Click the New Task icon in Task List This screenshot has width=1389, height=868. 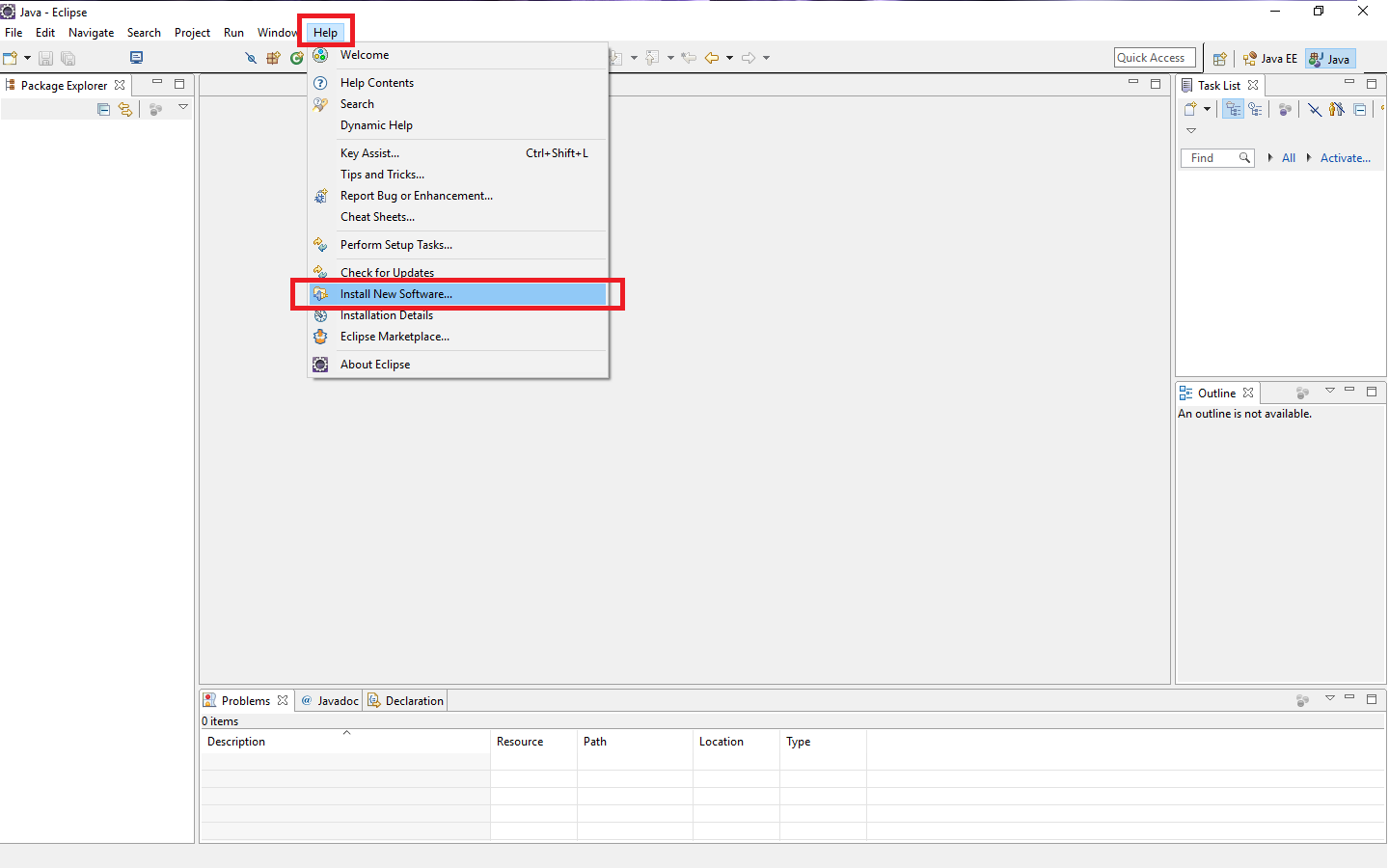(1191, 109)
